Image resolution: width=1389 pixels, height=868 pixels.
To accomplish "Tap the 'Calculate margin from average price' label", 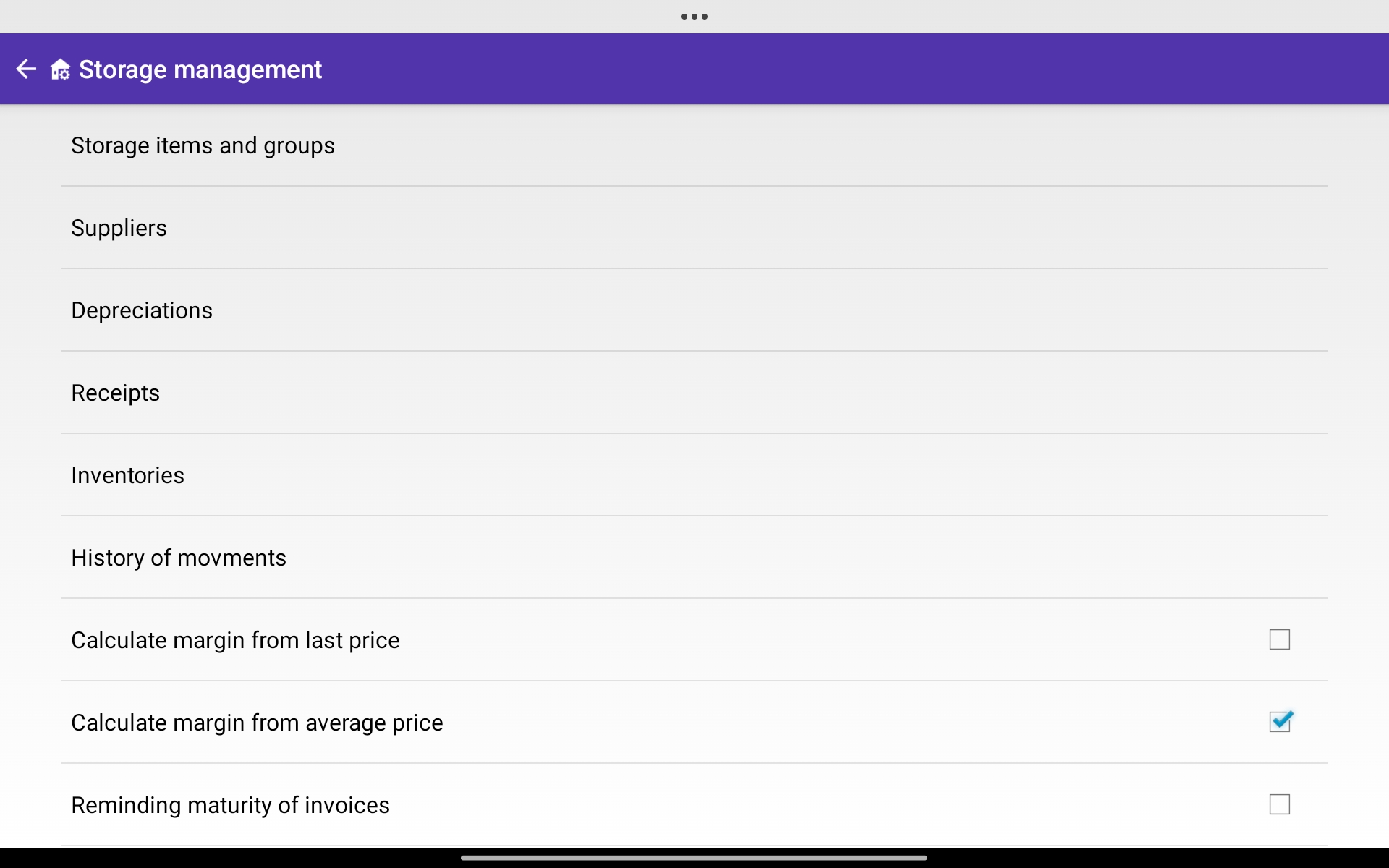I will pyautogui.click(x=257, y=723).
